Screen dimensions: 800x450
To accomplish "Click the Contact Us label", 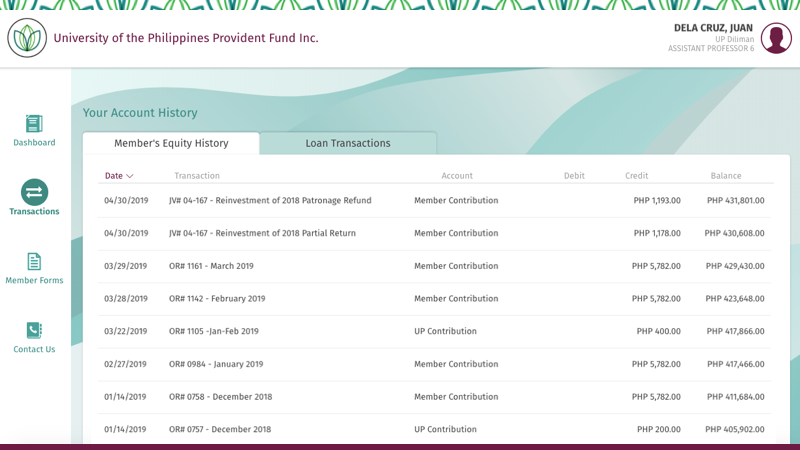I will tap(34, 349).
